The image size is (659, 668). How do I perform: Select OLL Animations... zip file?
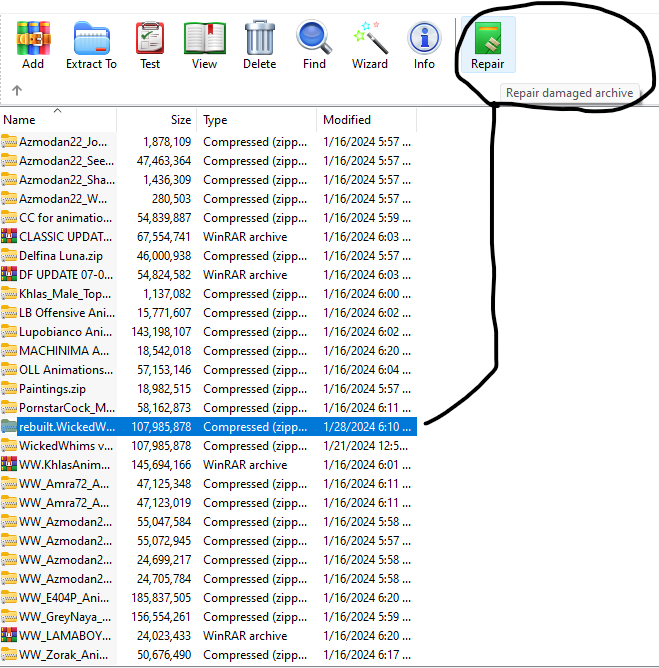click(x=208, y=370)
